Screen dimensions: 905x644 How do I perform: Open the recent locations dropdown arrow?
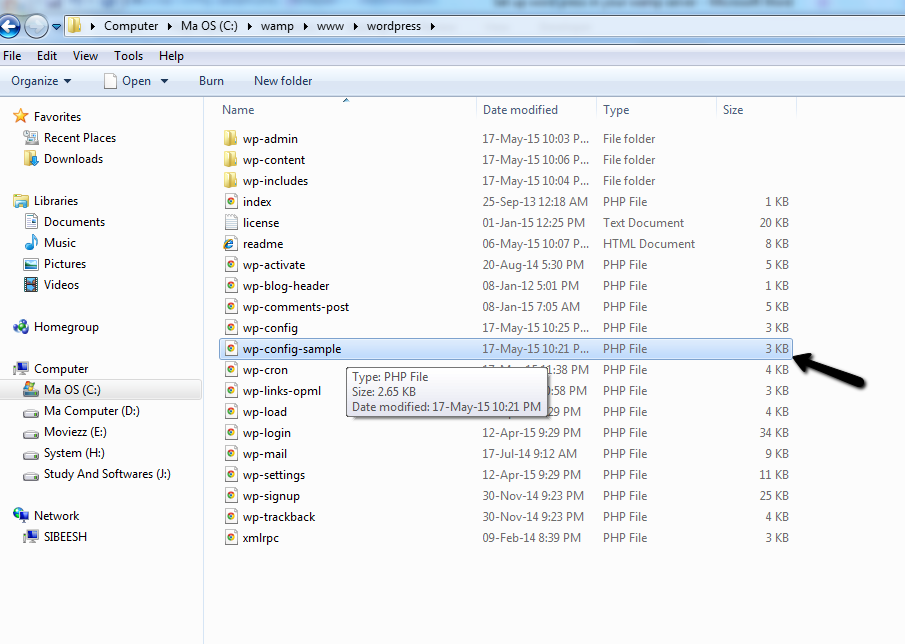pos(56,27)
